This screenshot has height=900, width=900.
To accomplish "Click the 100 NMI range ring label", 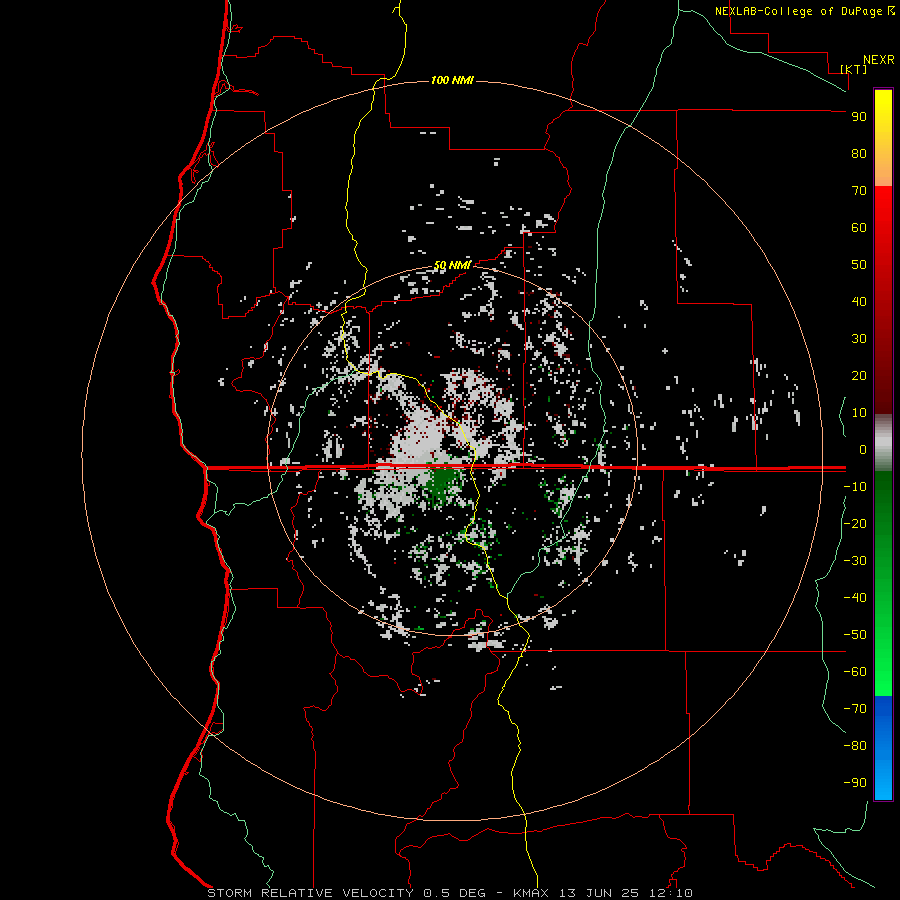I will tap(452, 80).
